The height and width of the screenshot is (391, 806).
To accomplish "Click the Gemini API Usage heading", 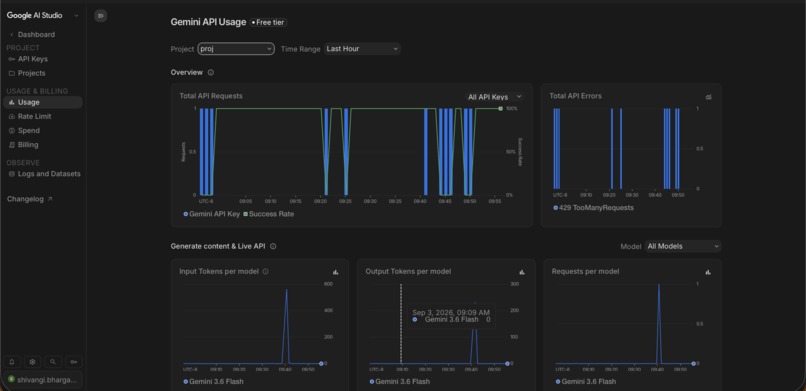I will coord(208,22).
